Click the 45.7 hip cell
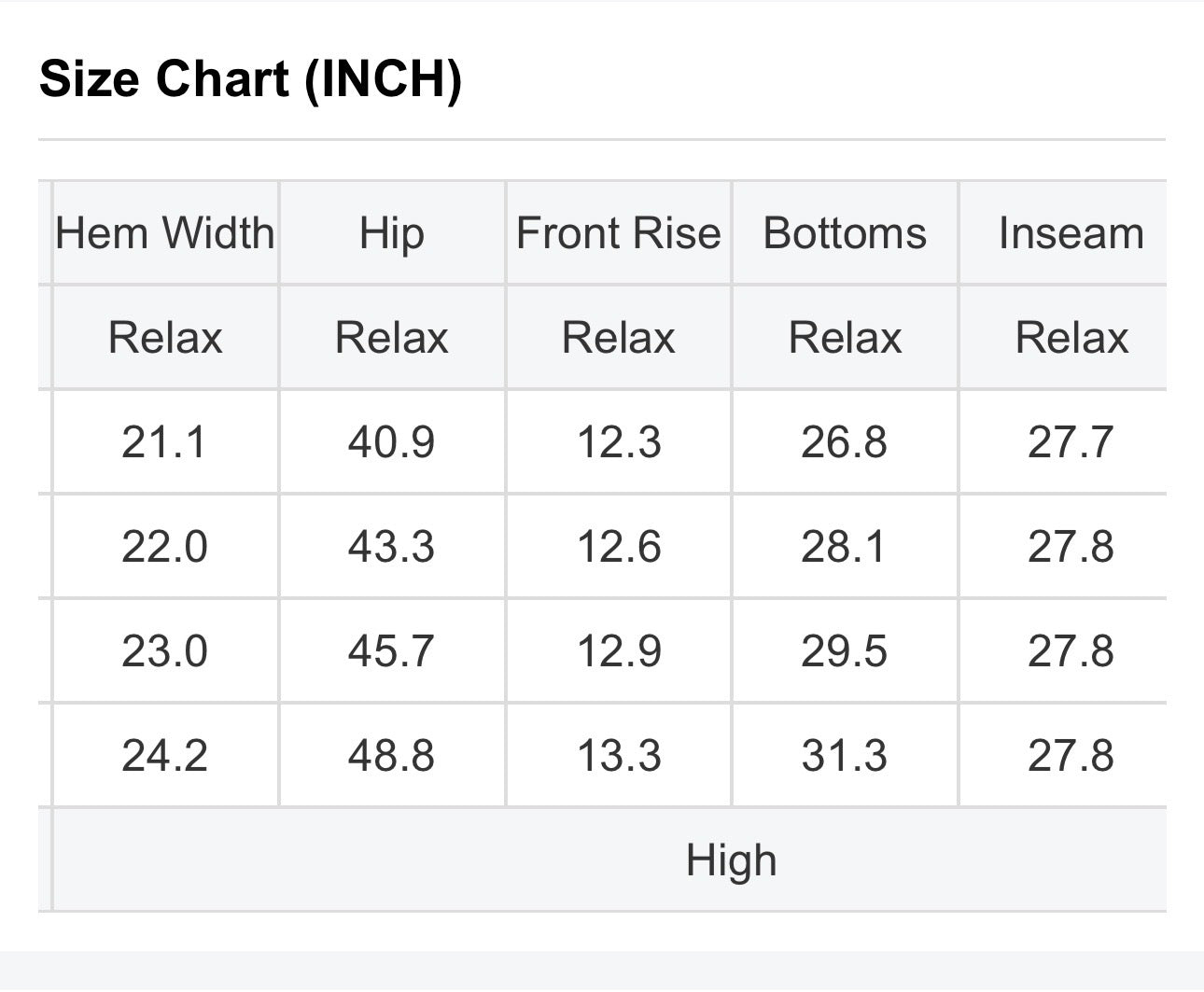 (x=392, y=651)
